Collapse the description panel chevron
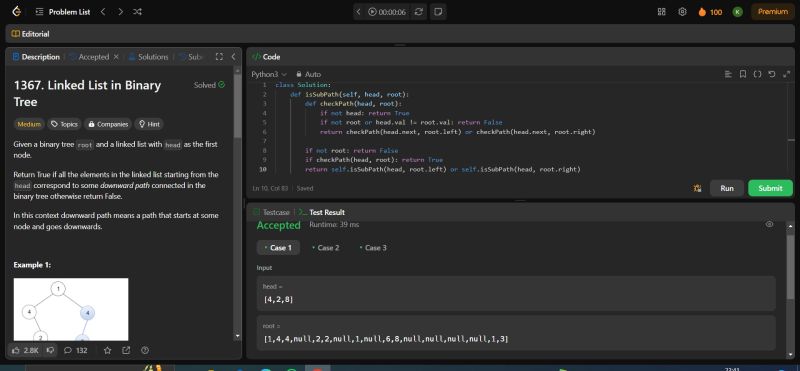Image resolution: width=800 pixels, height=371 pixels. [233, 57]
